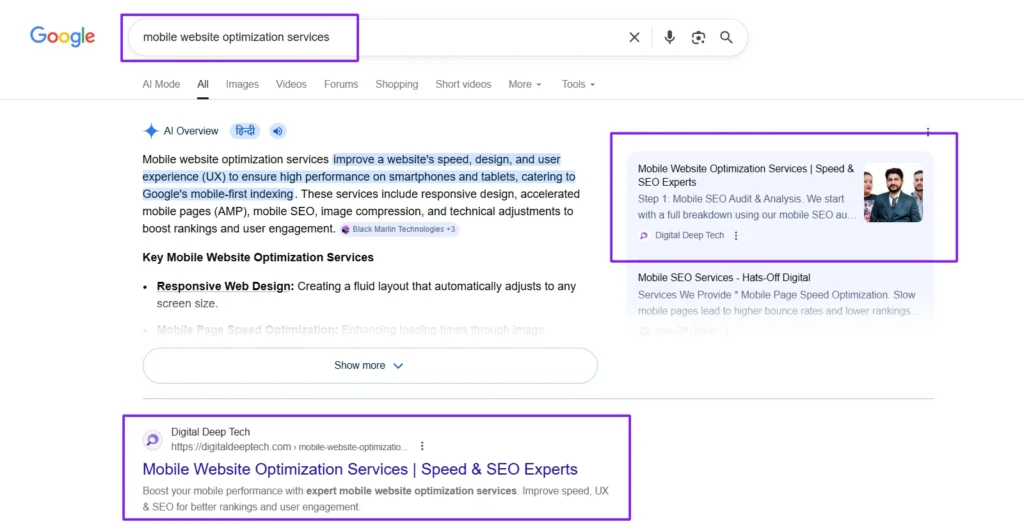Screen dimensions: 1024x529
Task: Click Digital Deep Tech favicon in organic result
Action: click(152, 440)
